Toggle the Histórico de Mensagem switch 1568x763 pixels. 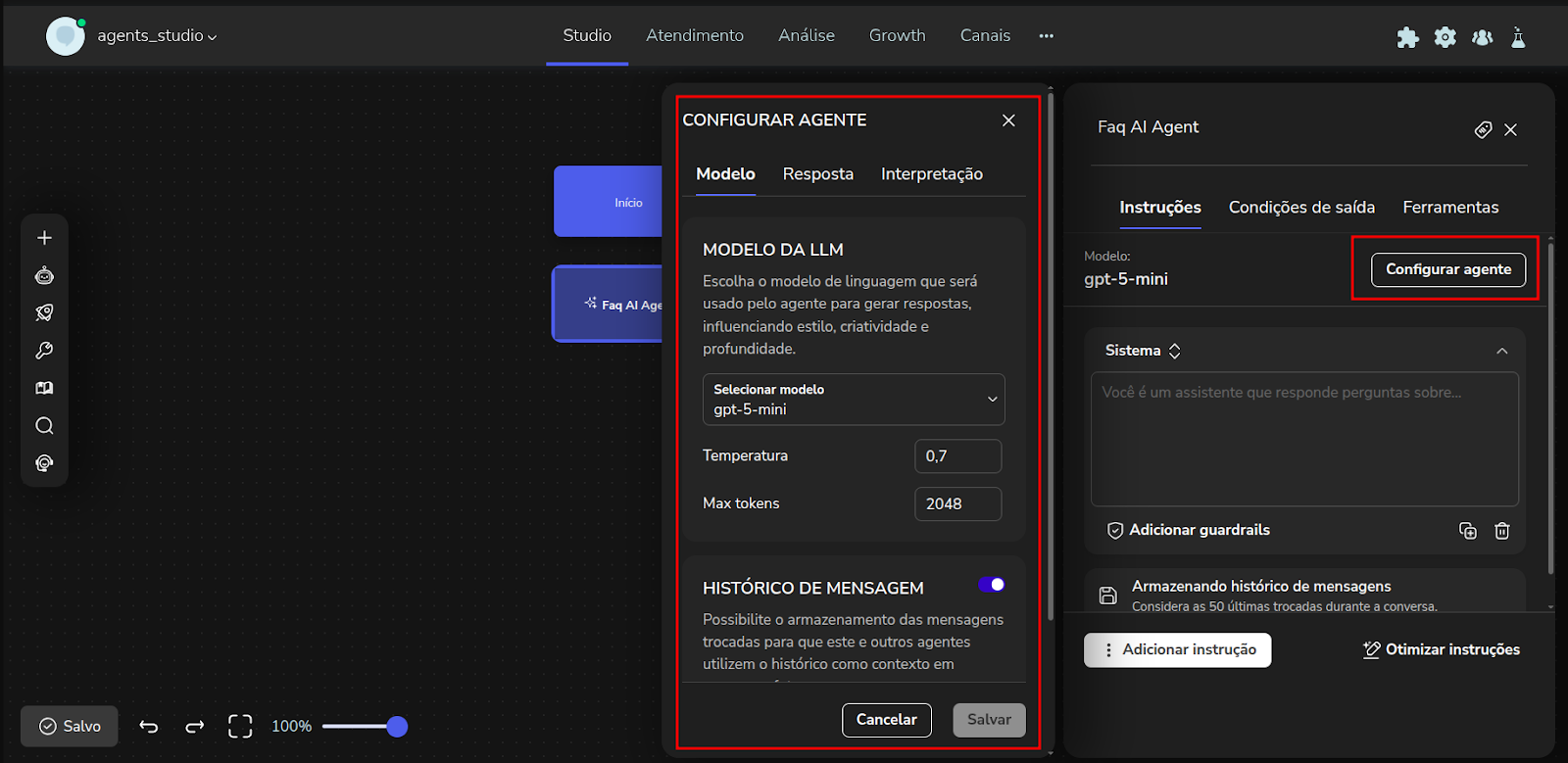pos(991,585)
